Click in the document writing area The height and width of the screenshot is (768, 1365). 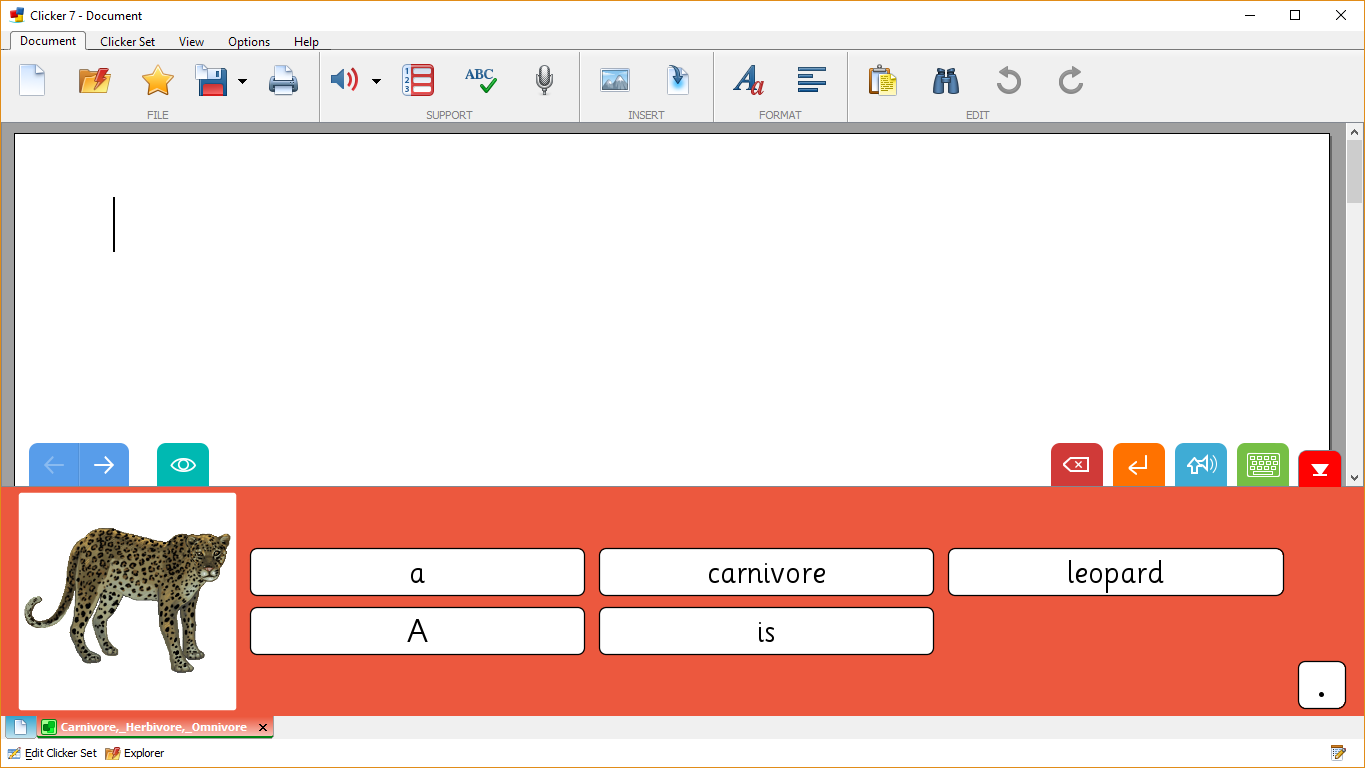[672, 310]
